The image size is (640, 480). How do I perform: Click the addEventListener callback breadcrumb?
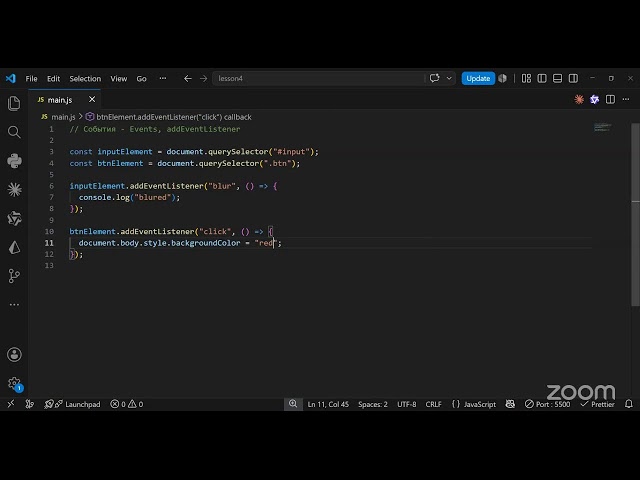[x=174, y=117]
